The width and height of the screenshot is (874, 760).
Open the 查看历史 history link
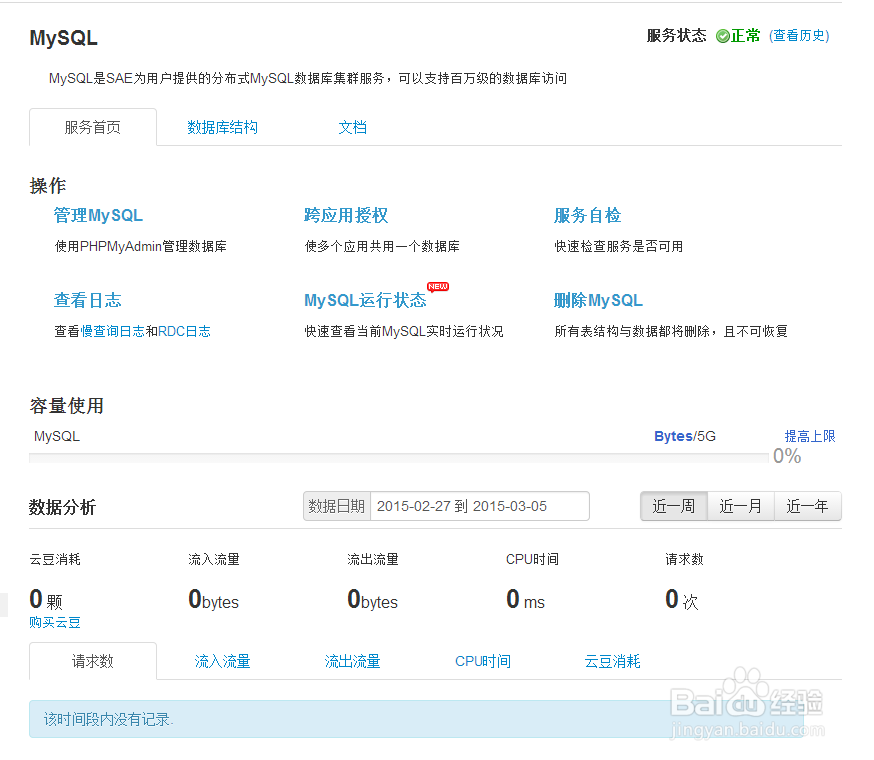(x=799, y=36)
